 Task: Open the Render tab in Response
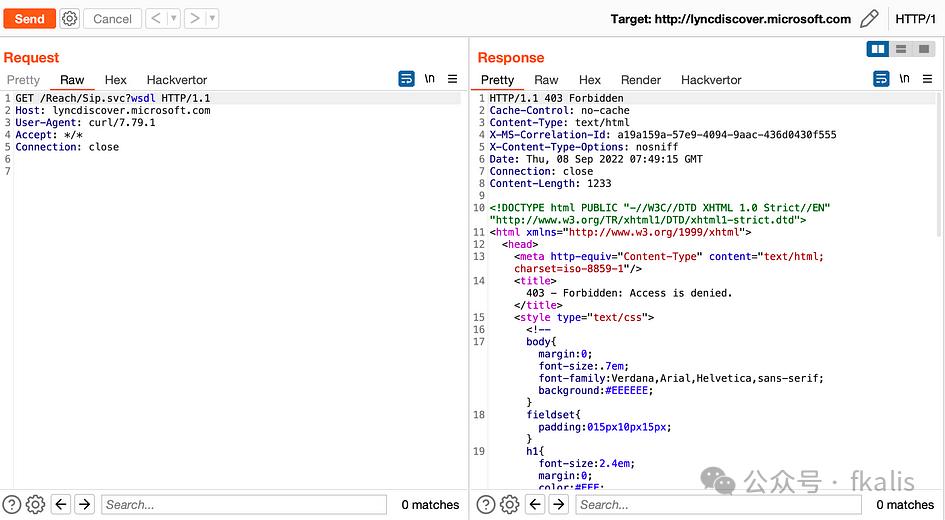click(641, 80)
